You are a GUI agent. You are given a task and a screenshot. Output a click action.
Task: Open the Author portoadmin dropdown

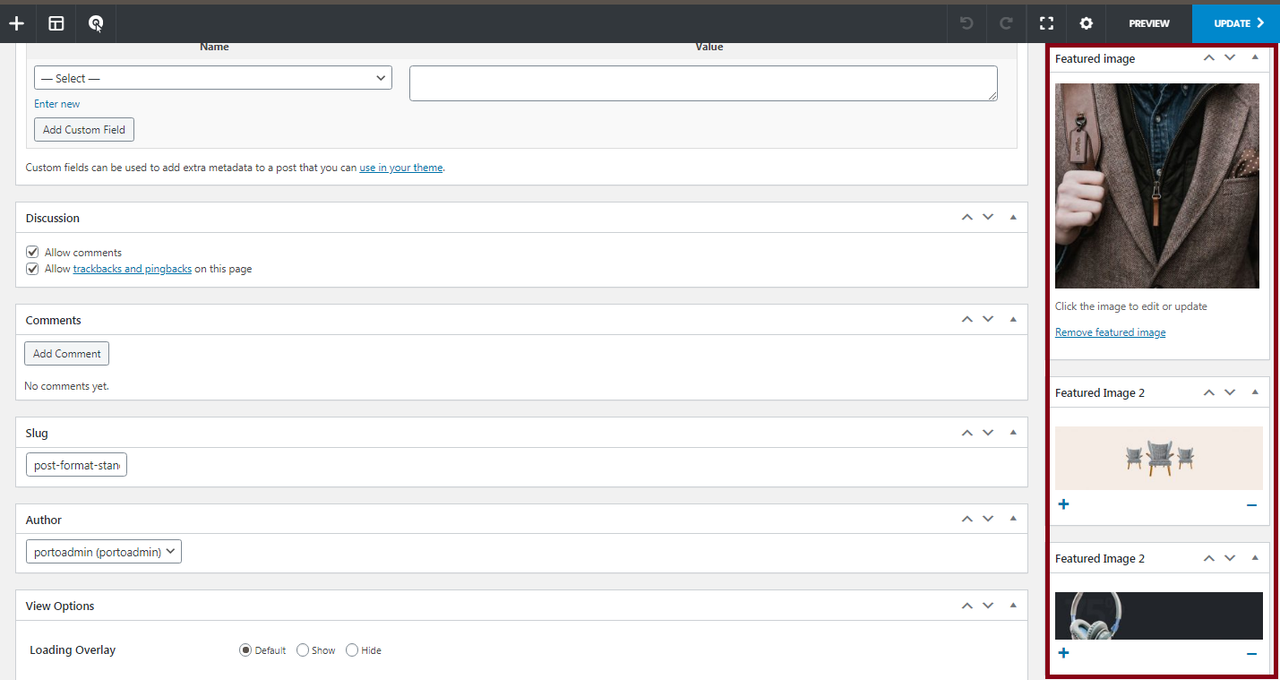(x=104, y=552)
